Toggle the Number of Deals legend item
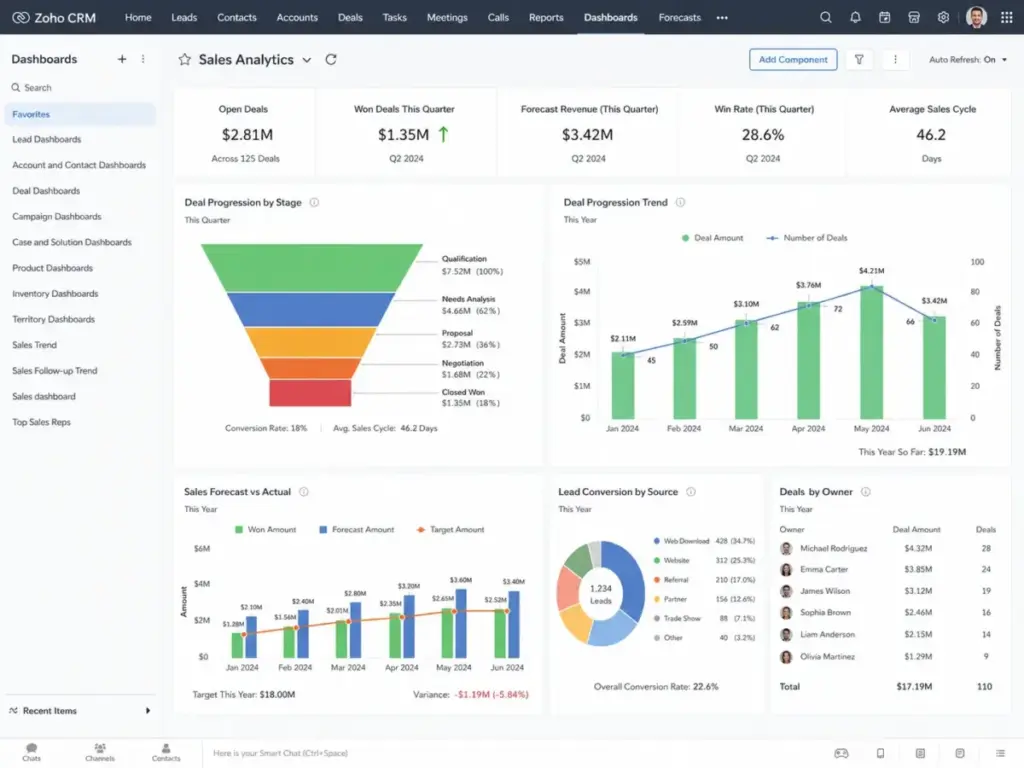Screen dimensions: 1024x768 807,238
